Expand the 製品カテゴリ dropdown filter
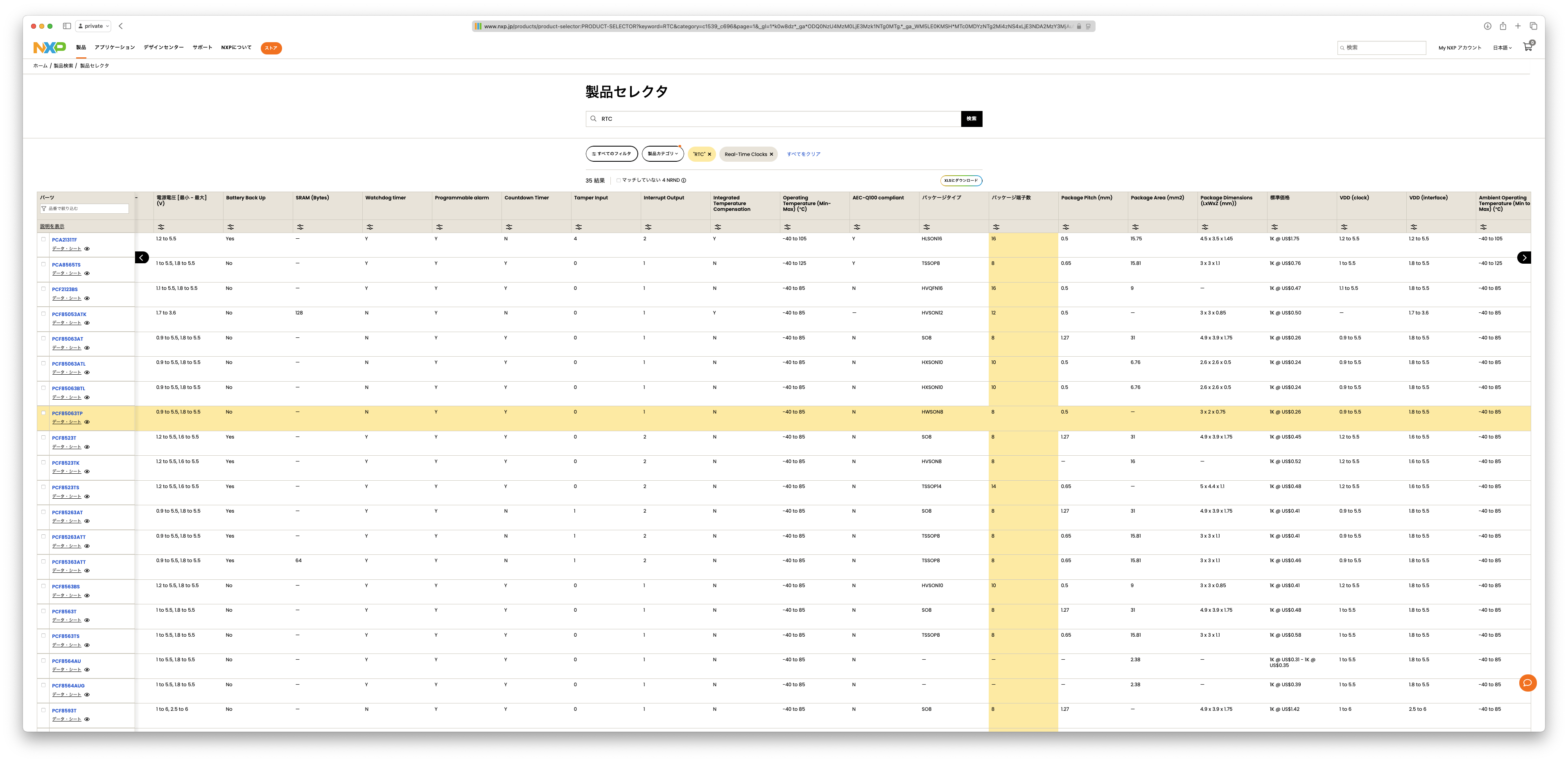Screen dimensions: 1568x762 tap(662, 154)
